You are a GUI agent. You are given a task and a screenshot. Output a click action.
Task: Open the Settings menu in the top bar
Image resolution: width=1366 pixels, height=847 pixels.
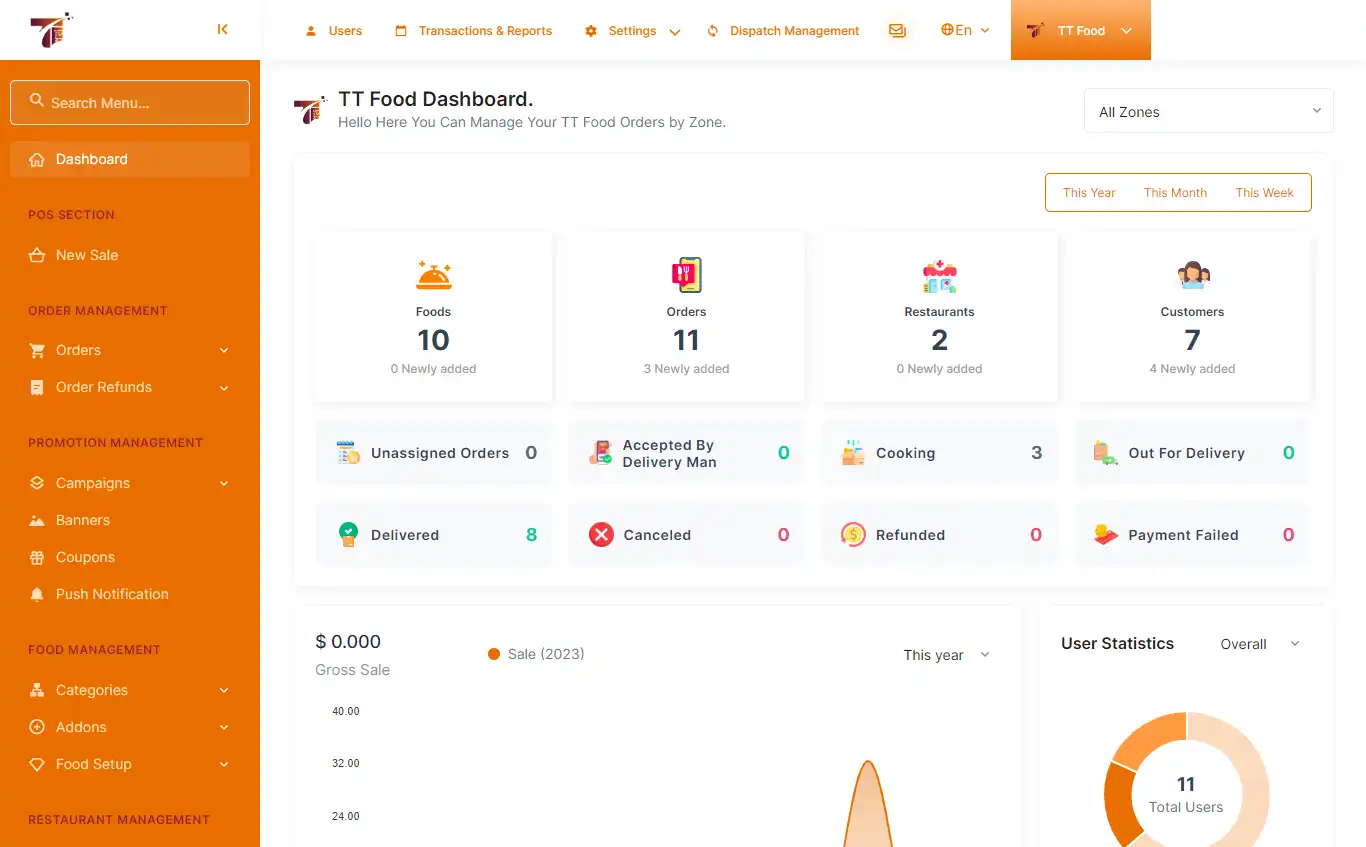(621, 30)
